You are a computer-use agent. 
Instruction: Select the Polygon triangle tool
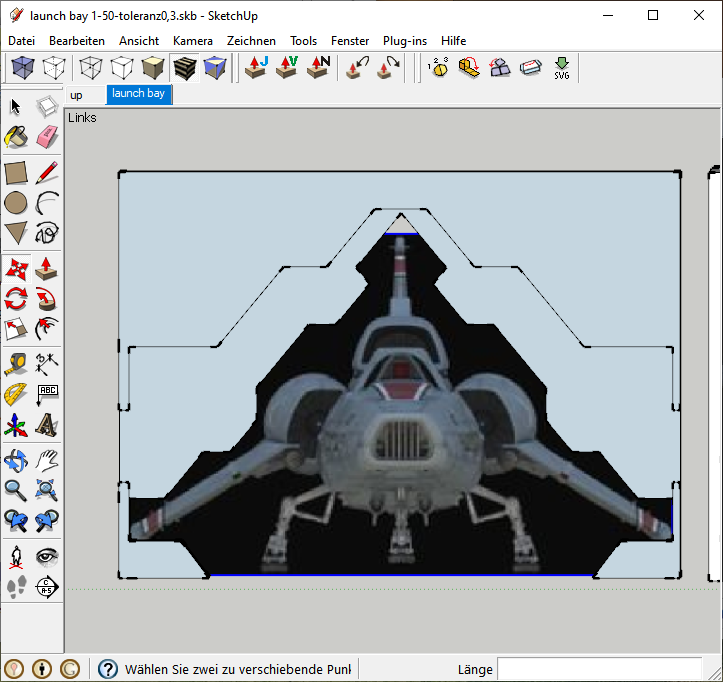(16, 233)
